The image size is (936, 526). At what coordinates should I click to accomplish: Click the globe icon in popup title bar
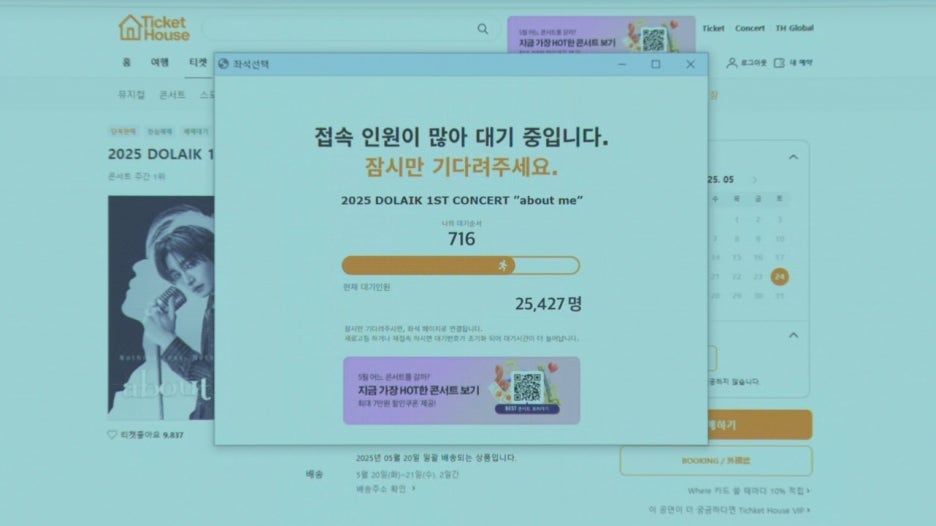(x=223, y=64)
